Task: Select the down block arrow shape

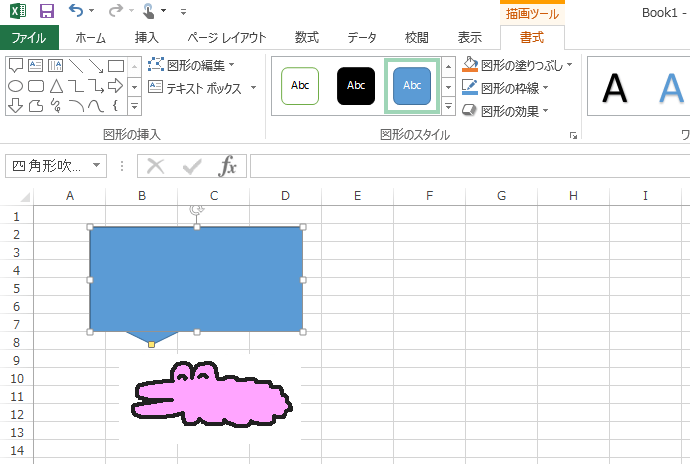Action: pyautogui.click(x=15, y=106)
